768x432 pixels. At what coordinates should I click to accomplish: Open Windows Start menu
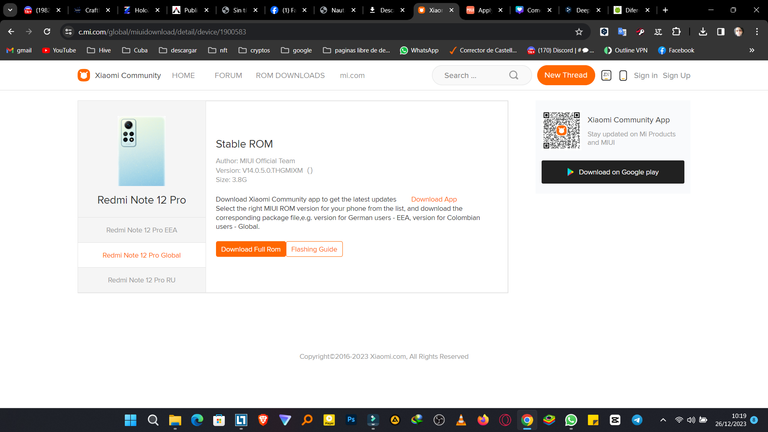tap(130, 420)
